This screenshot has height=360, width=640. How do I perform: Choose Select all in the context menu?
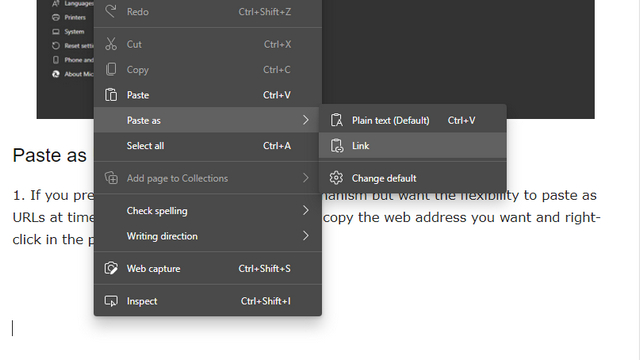(208, 145)
